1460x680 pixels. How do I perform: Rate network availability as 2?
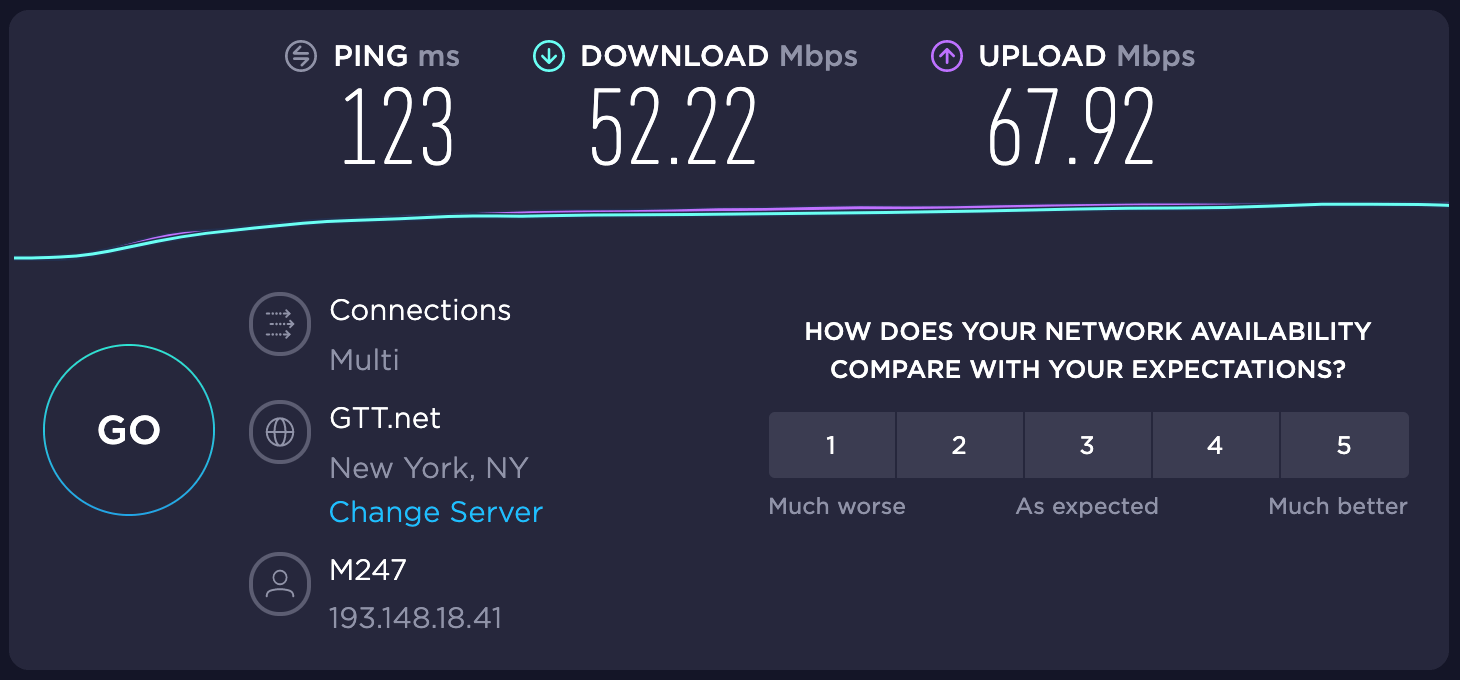click(x=959, y=445)
